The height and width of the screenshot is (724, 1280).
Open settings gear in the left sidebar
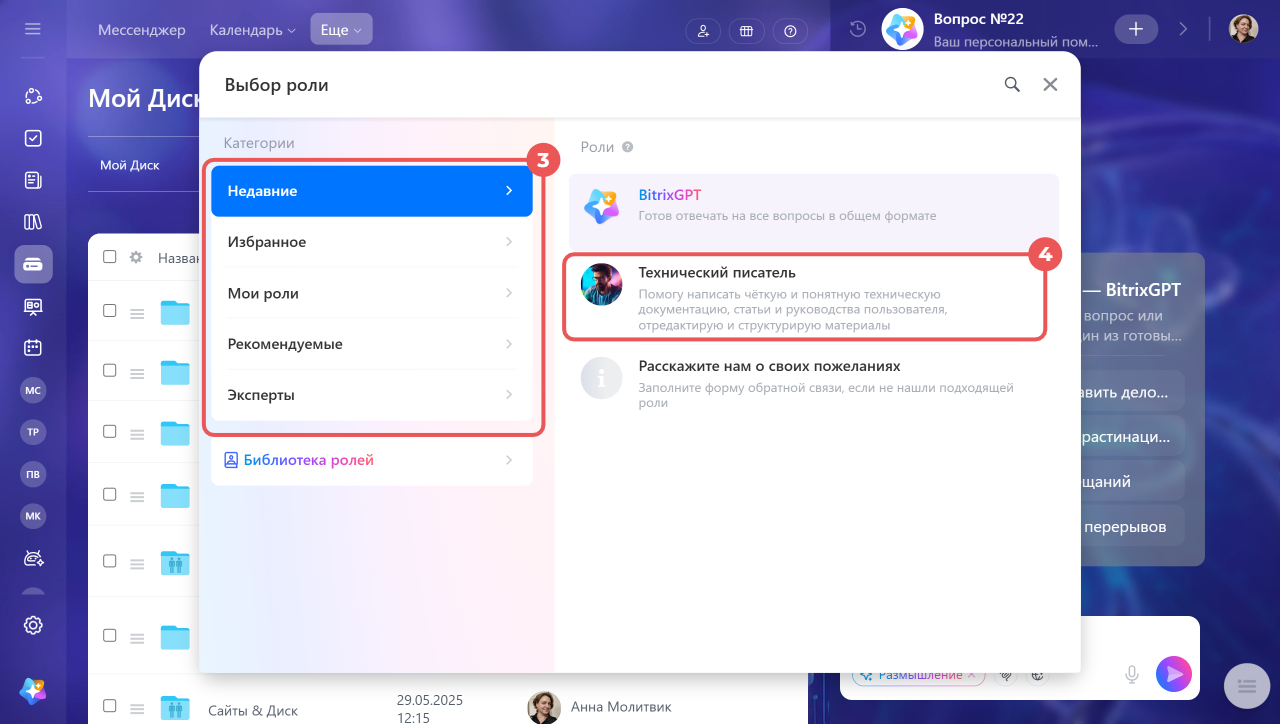33,625
